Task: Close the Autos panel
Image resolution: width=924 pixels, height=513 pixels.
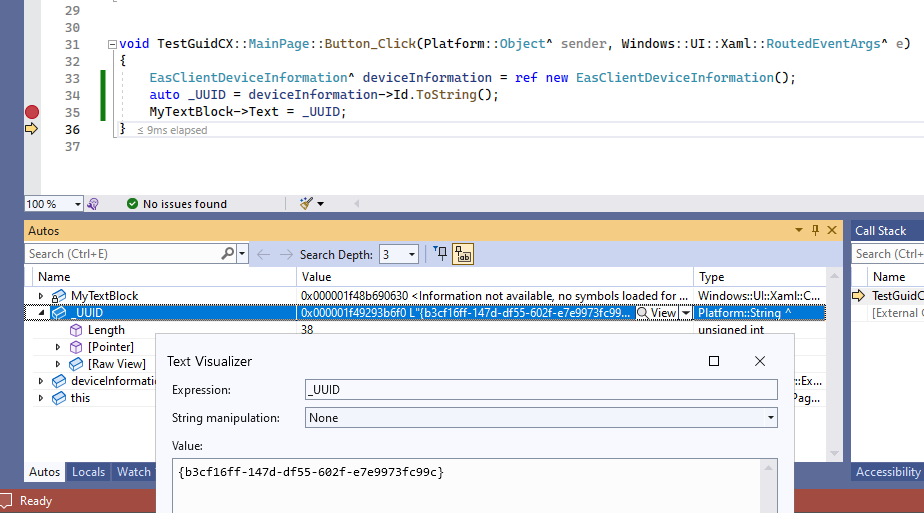Action: click(x=832, y=230)
